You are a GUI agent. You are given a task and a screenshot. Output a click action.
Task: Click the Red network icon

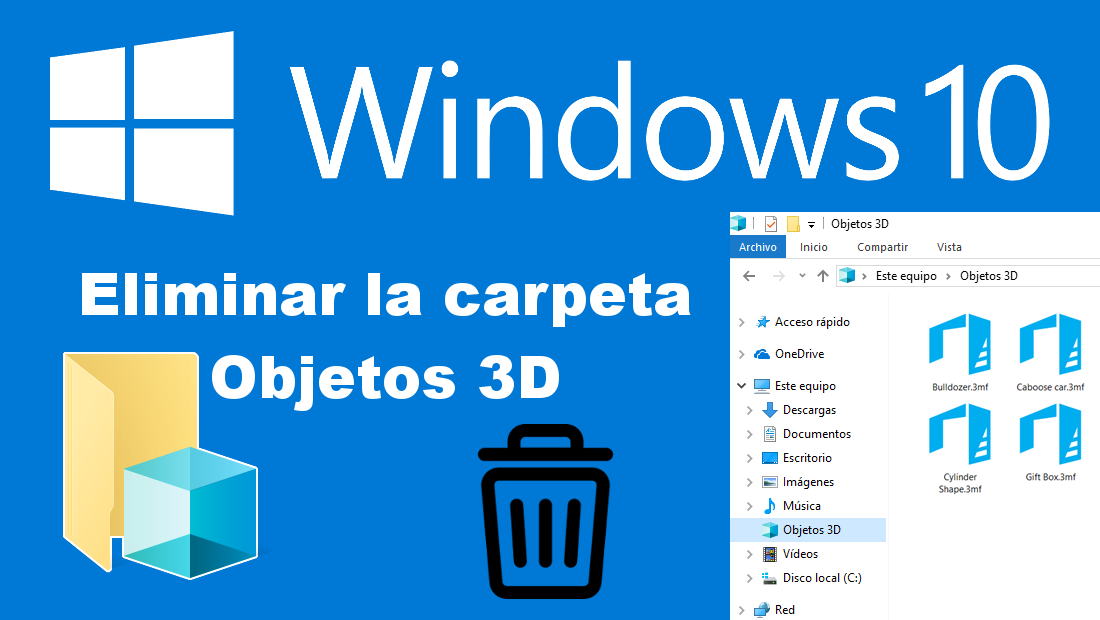click(762, 610)
